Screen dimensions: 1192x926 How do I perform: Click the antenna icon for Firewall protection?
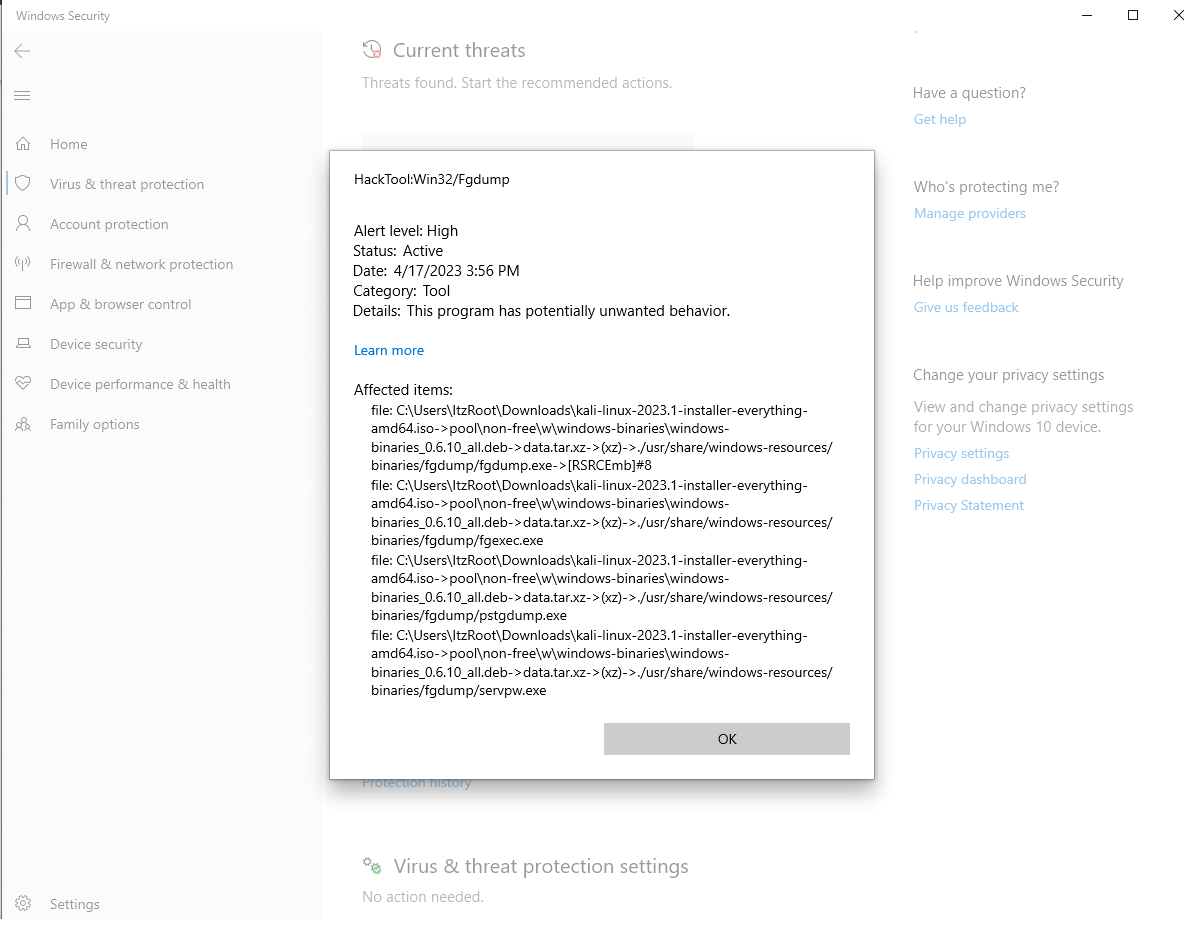click(24, 264)
